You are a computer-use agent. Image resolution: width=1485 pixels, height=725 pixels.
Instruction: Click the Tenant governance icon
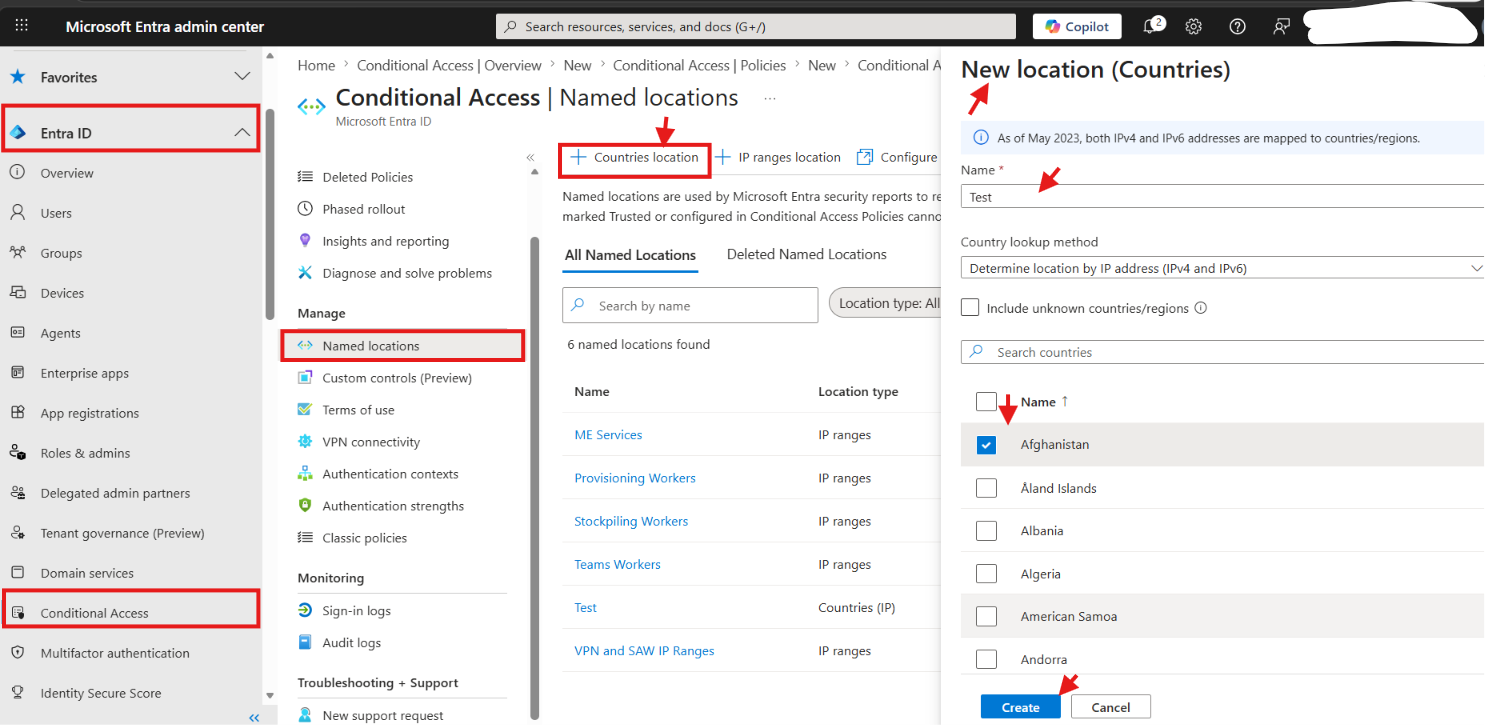[18, 533]
